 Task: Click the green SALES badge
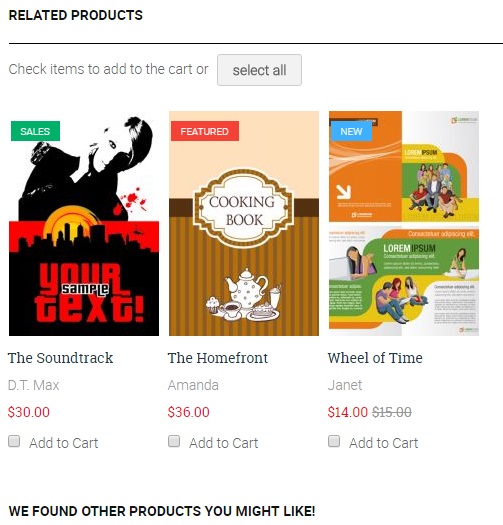coord(35,131)
